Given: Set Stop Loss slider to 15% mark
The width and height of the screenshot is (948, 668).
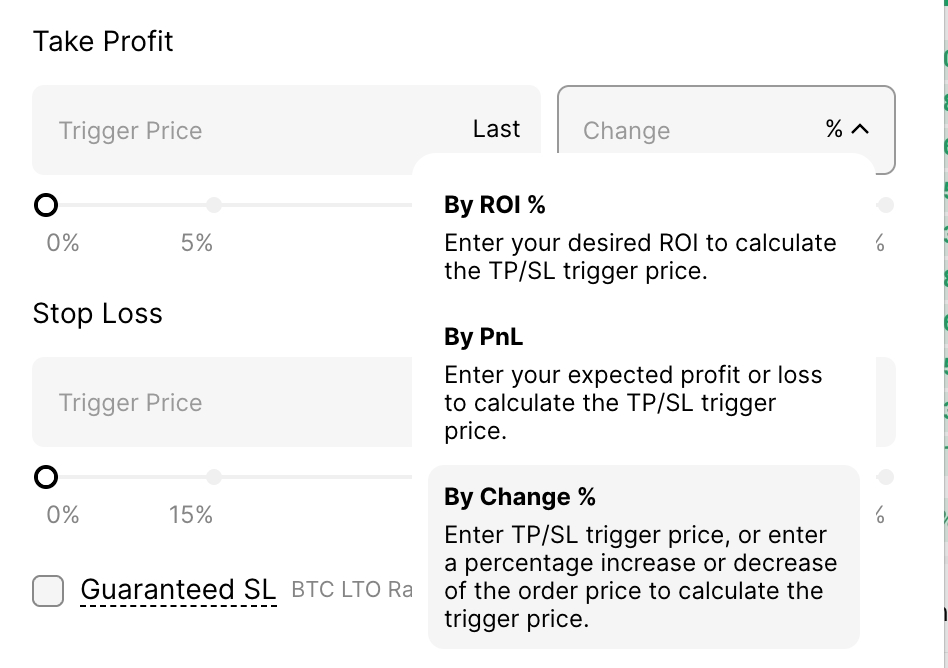Looking at the screenshot, I should coord(214,477).
